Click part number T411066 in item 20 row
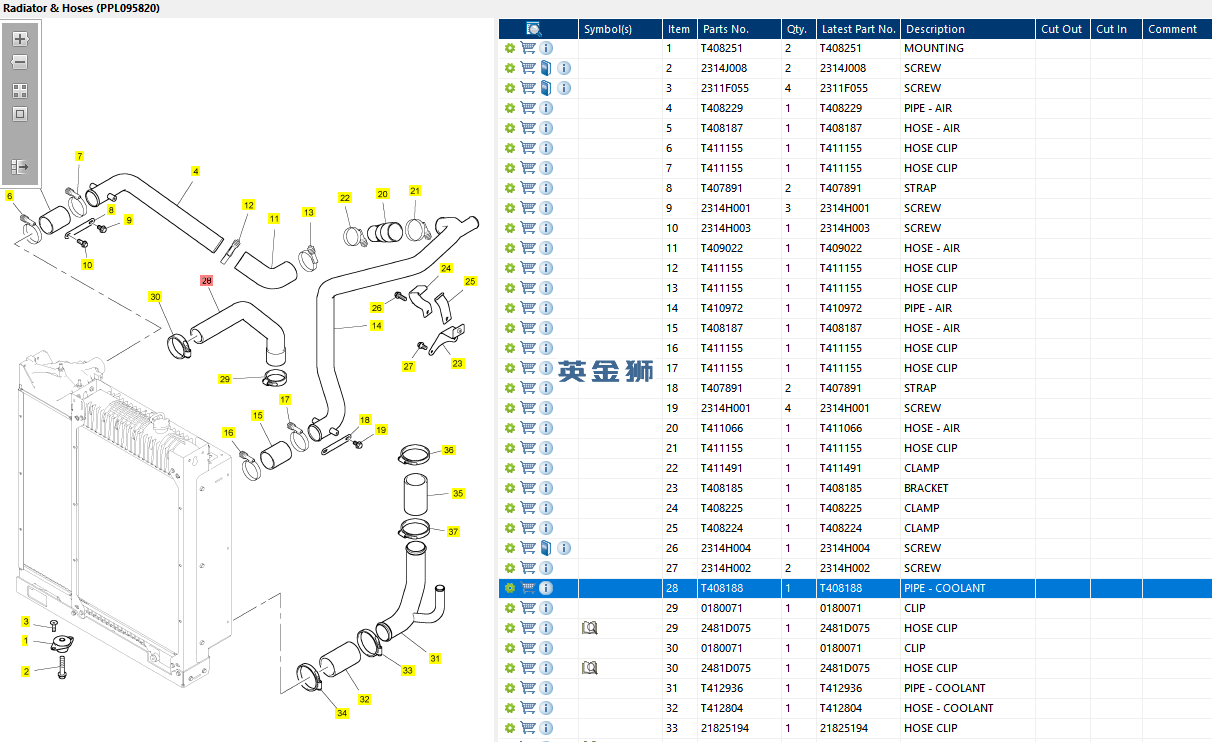The width and height of the screenshot is (1212, 742). tap(722, 428)
